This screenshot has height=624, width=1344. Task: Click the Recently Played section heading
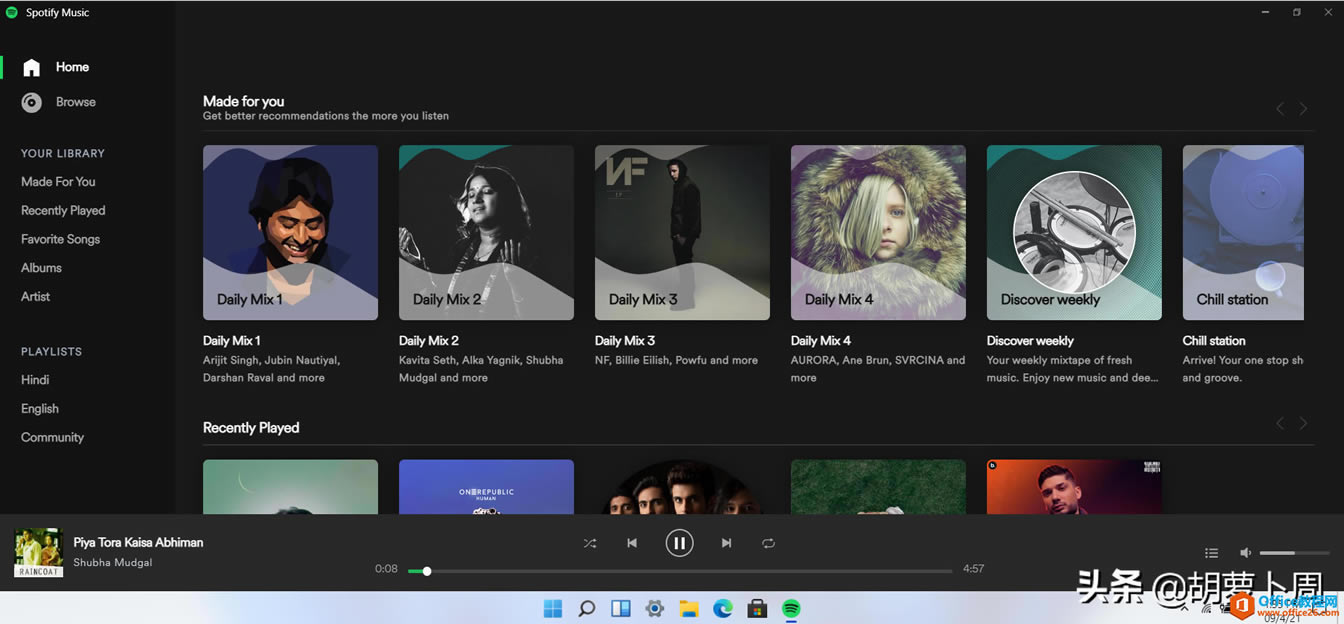click(251, 428)
